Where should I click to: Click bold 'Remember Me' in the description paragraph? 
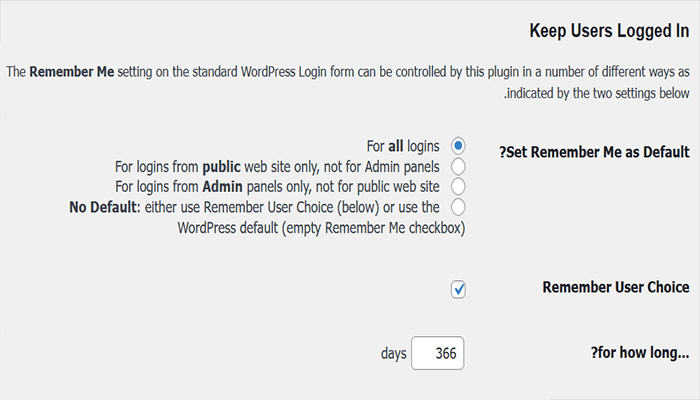tap(70, 73)
